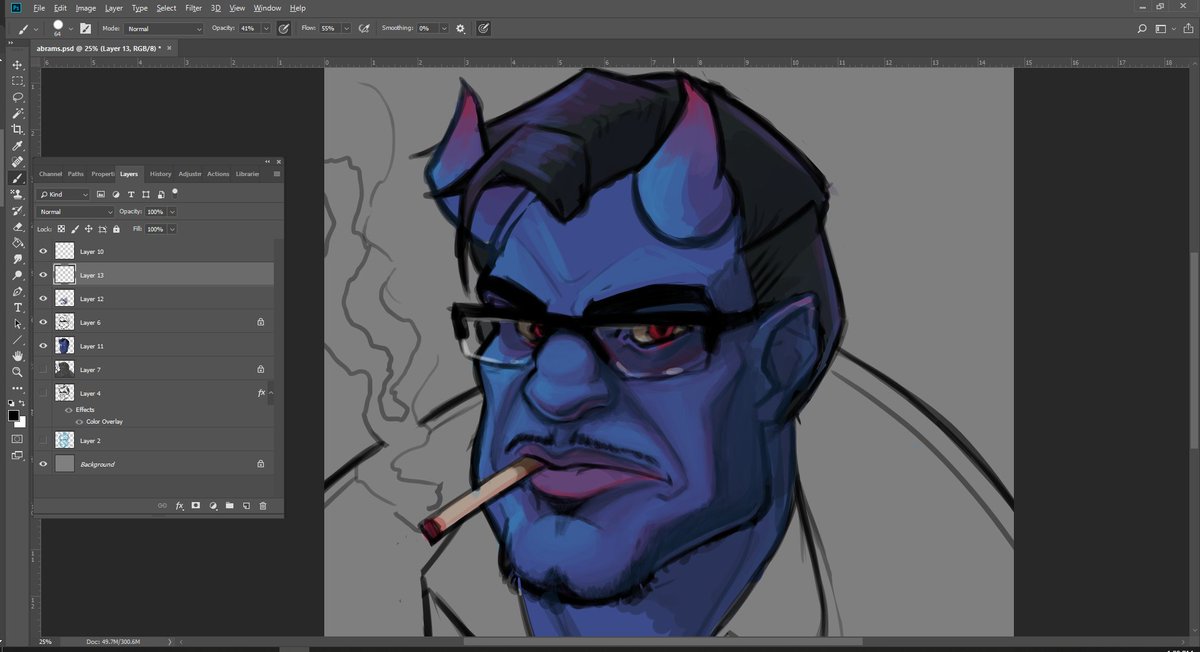Select the Horizontal Type tool
This screenshot has width=1200, height=652.
[17, 308]
